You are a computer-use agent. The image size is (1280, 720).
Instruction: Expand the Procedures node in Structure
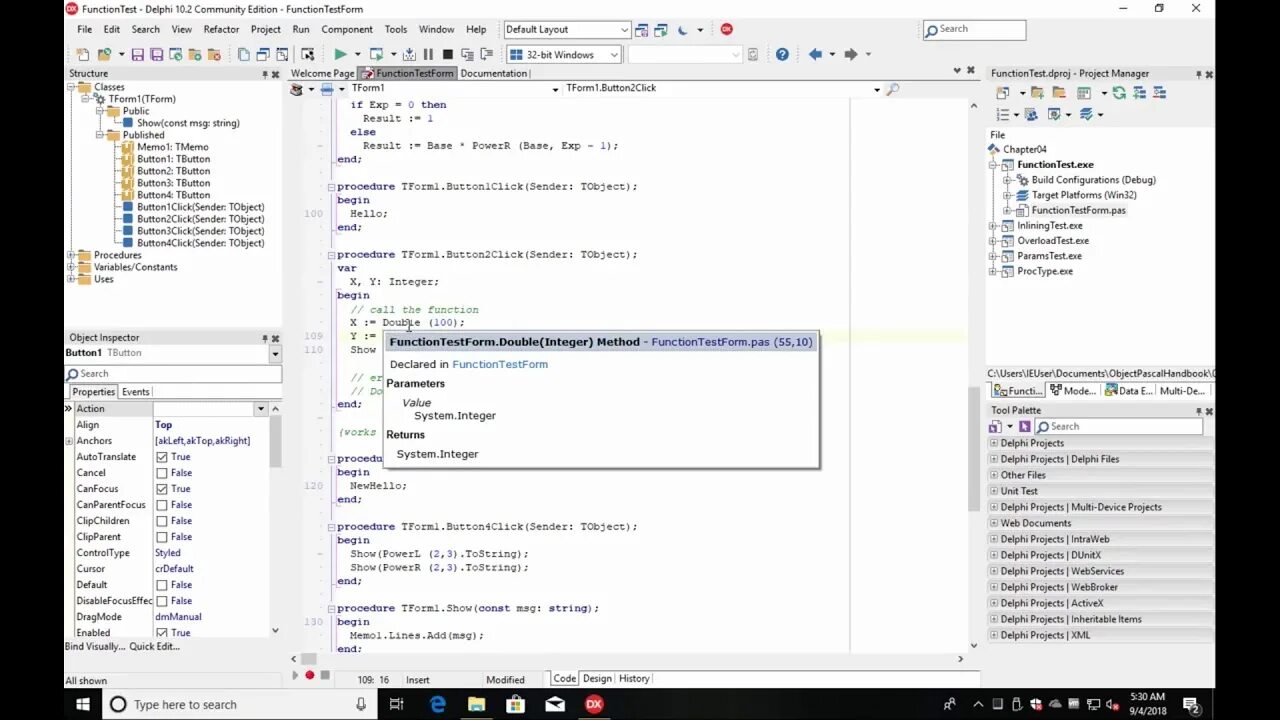coord(72,255)
